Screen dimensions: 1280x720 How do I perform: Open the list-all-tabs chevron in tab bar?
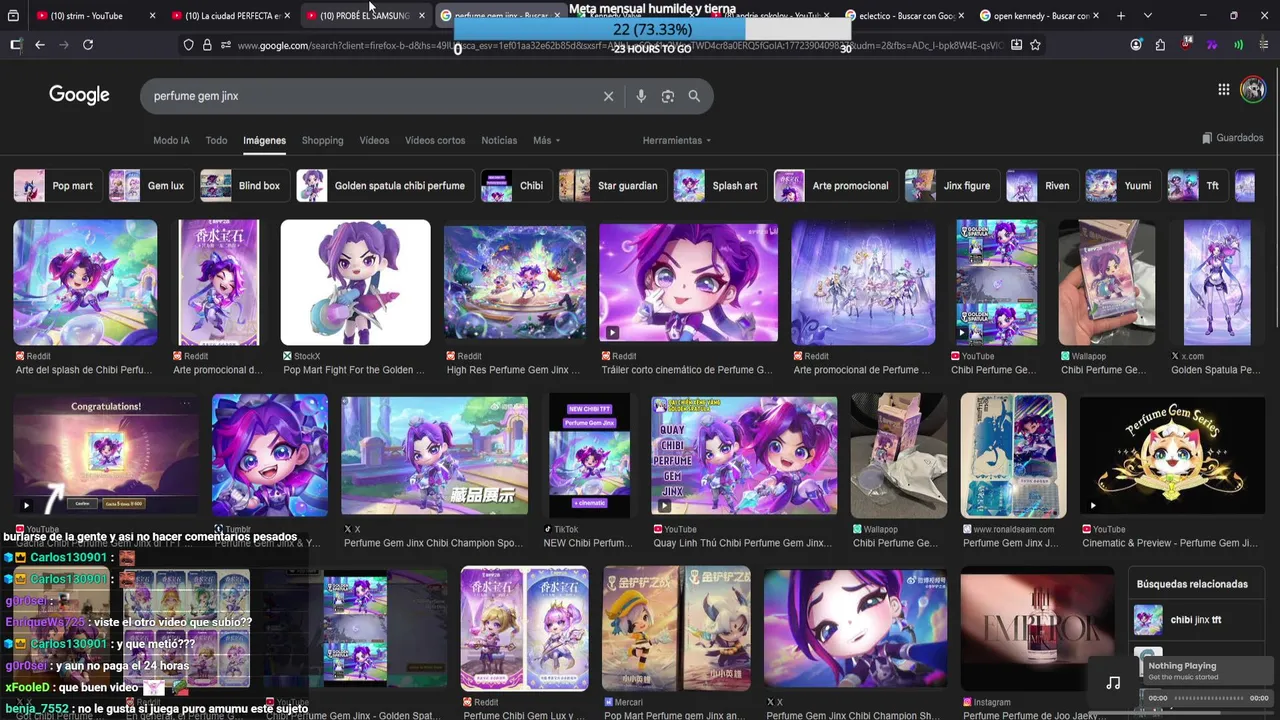[x=1147, y=16]
